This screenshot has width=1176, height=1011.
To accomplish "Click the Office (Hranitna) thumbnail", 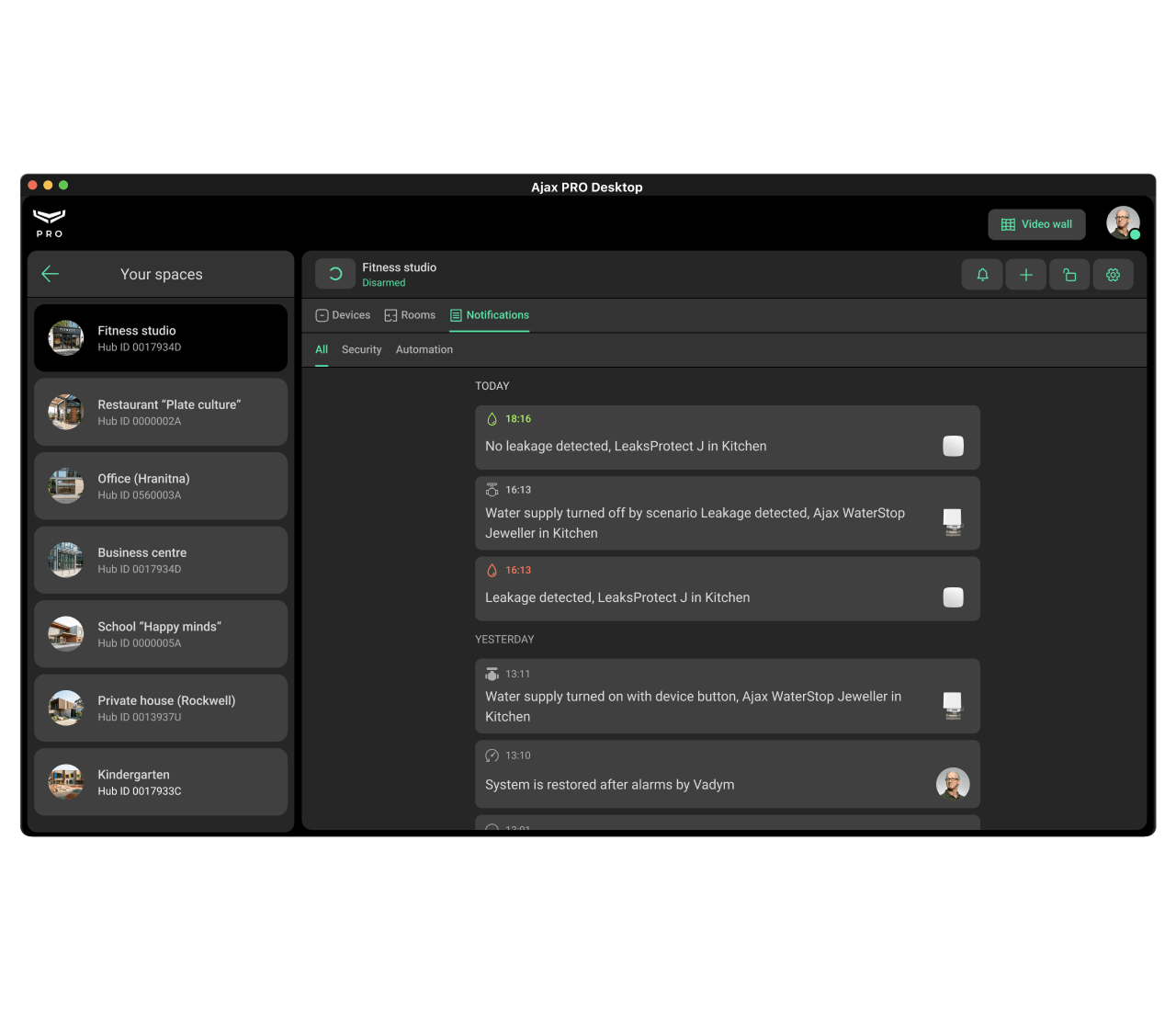I will click(x=66, y=486).
